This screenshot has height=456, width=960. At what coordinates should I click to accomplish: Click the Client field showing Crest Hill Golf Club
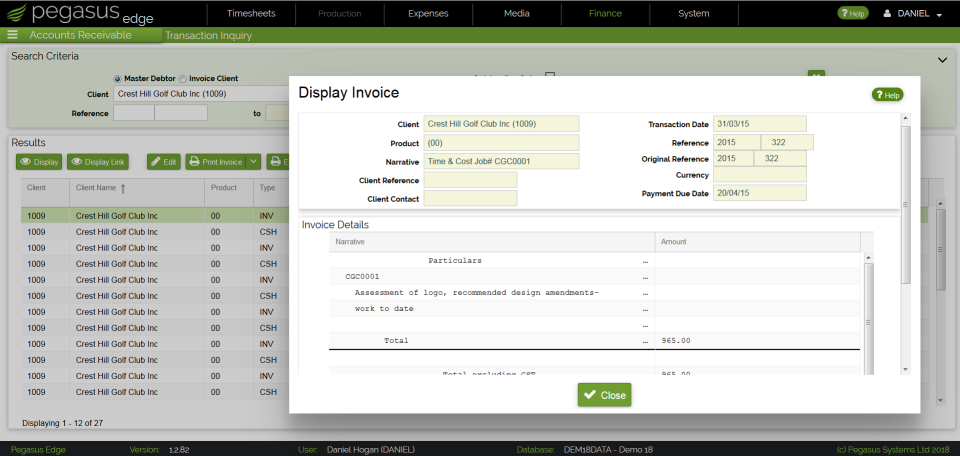(501, 124)
